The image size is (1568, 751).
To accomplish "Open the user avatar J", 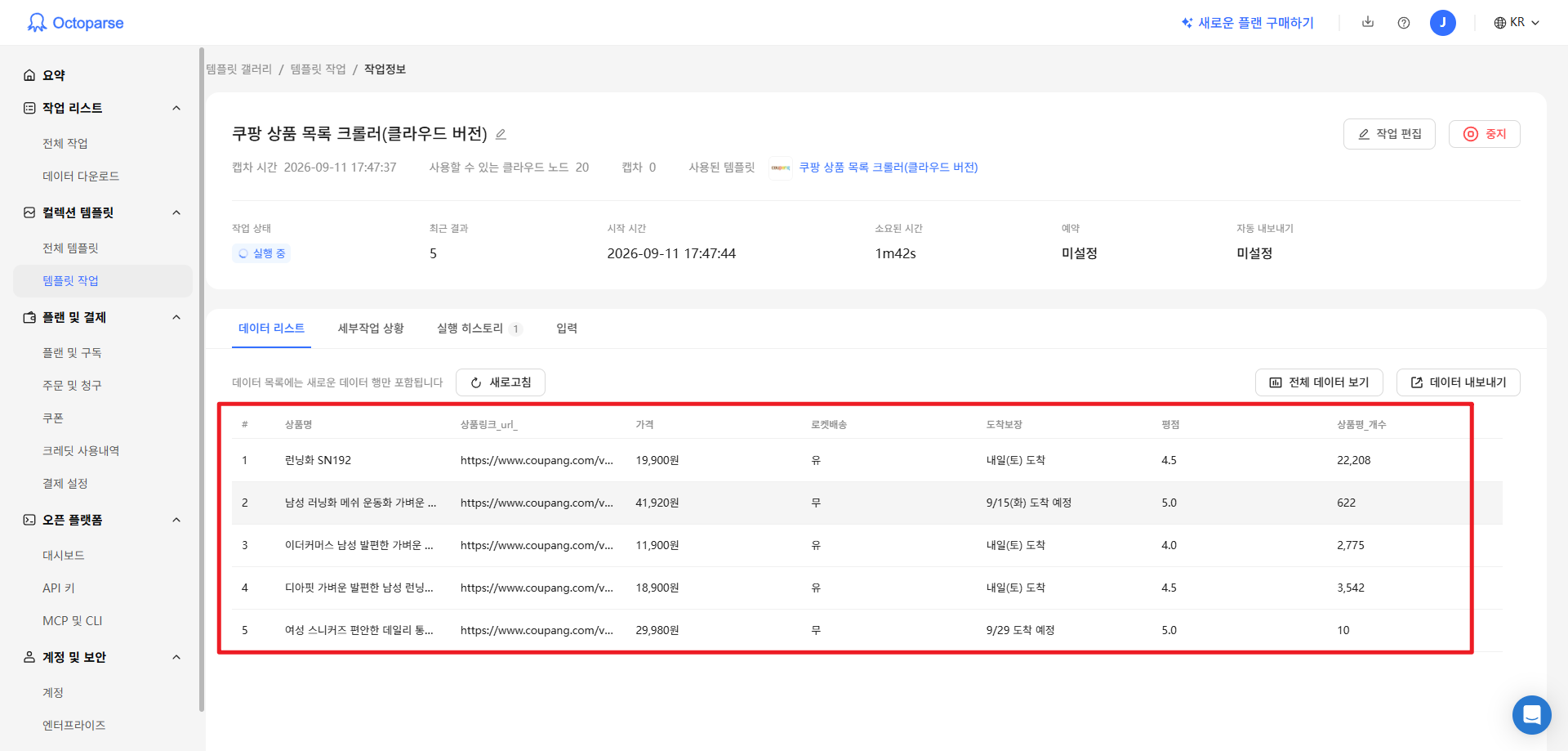I will pos(1443,23).
